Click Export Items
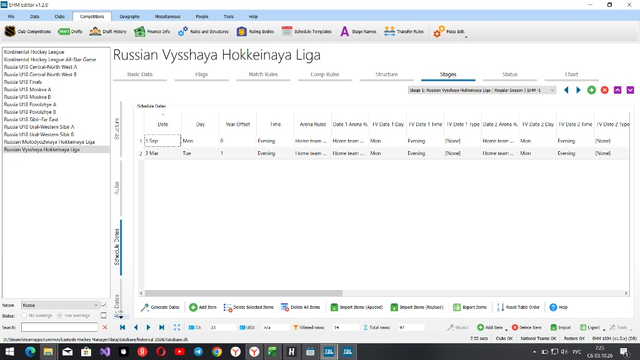Viewport: 640px width, 360px height. [470, 307]
